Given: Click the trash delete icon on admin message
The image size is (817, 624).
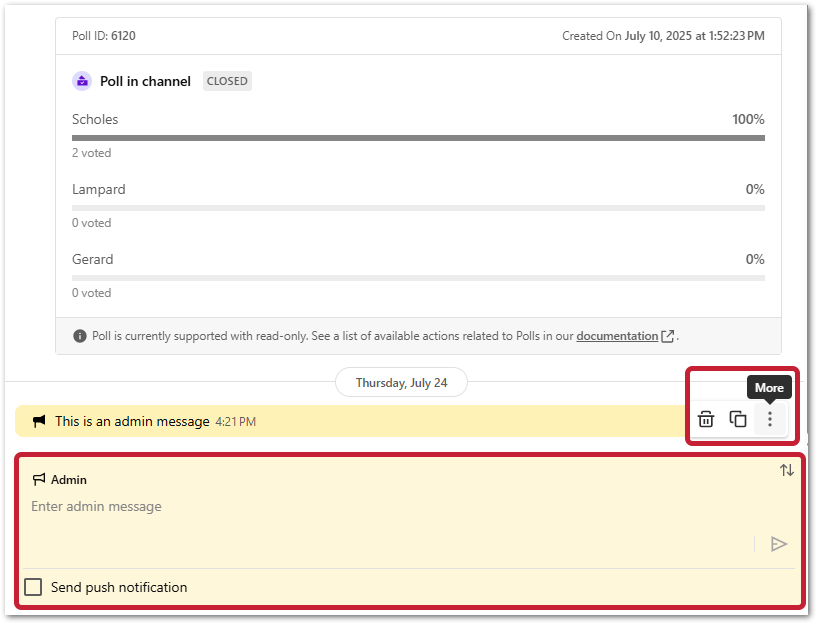Looking at the screenshot, I should pyautogui.click(x=706, y=419).
